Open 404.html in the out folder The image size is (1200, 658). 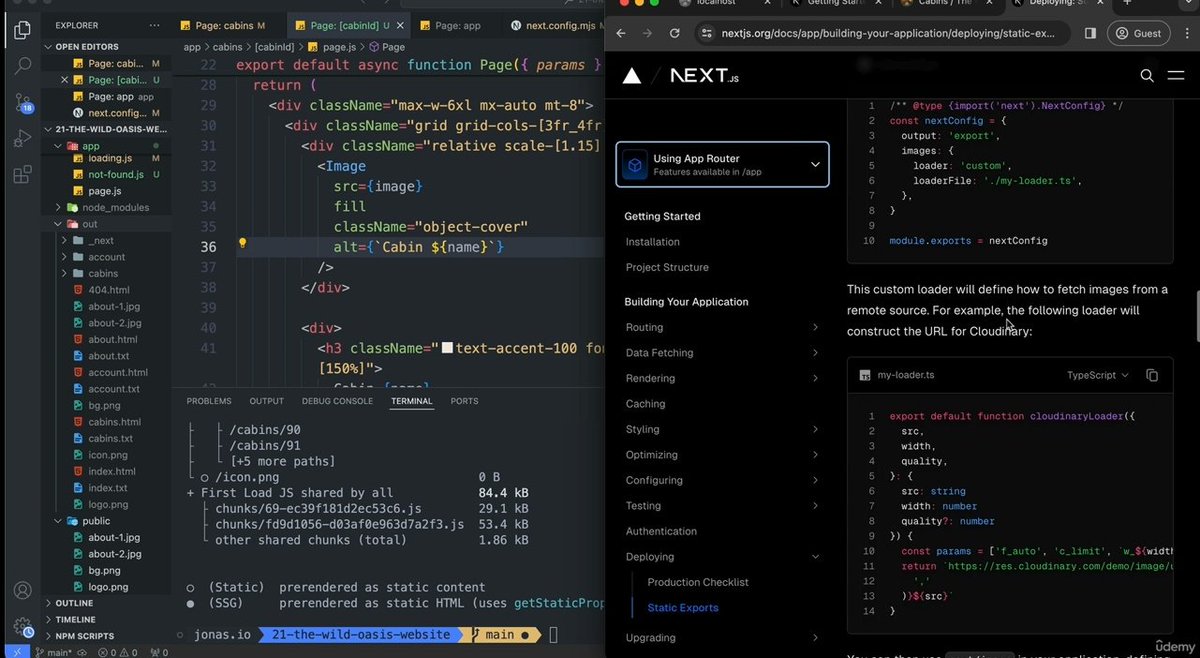109,290
